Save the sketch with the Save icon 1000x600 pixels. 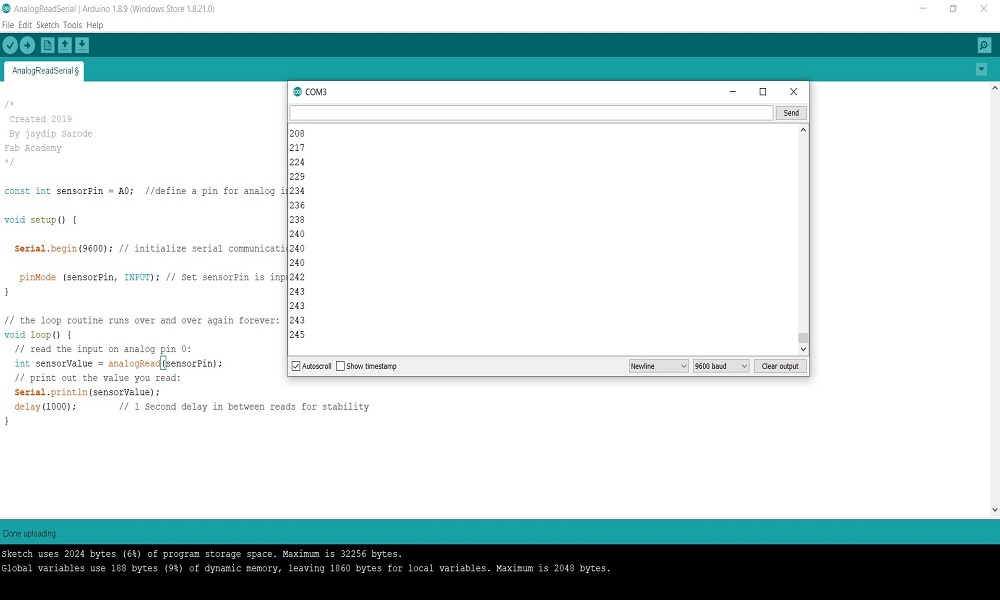(x=82, y=45)
